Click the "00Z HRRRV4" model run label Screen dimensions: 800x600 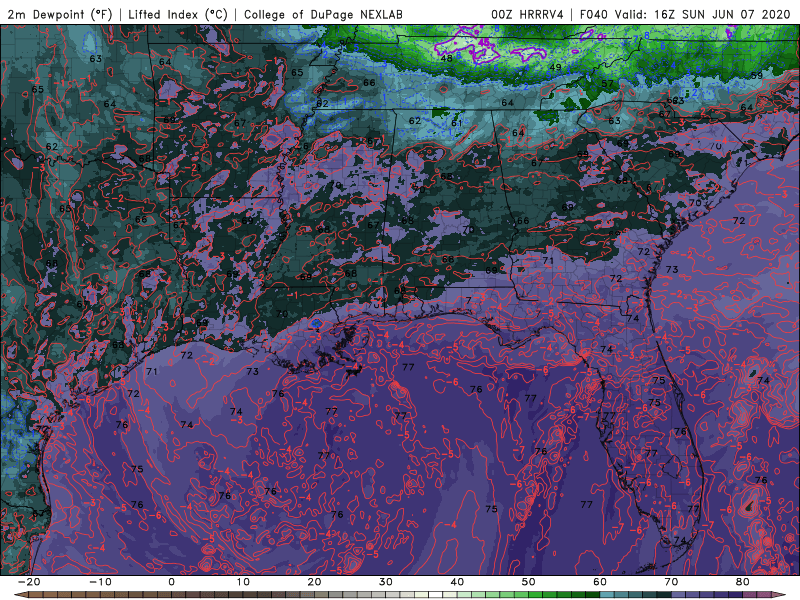528,14
